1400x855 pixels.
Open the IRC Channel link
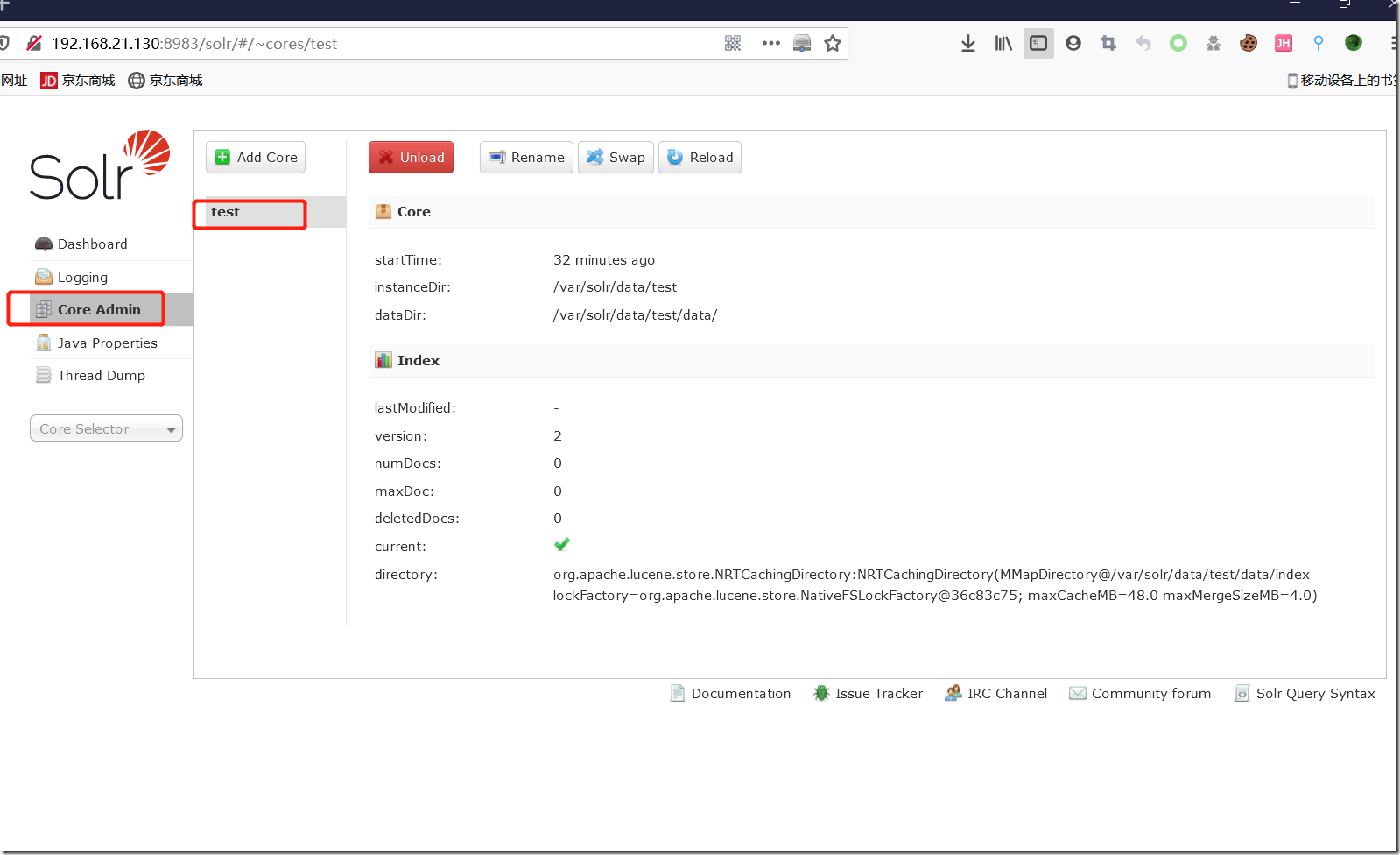point(996,694)
